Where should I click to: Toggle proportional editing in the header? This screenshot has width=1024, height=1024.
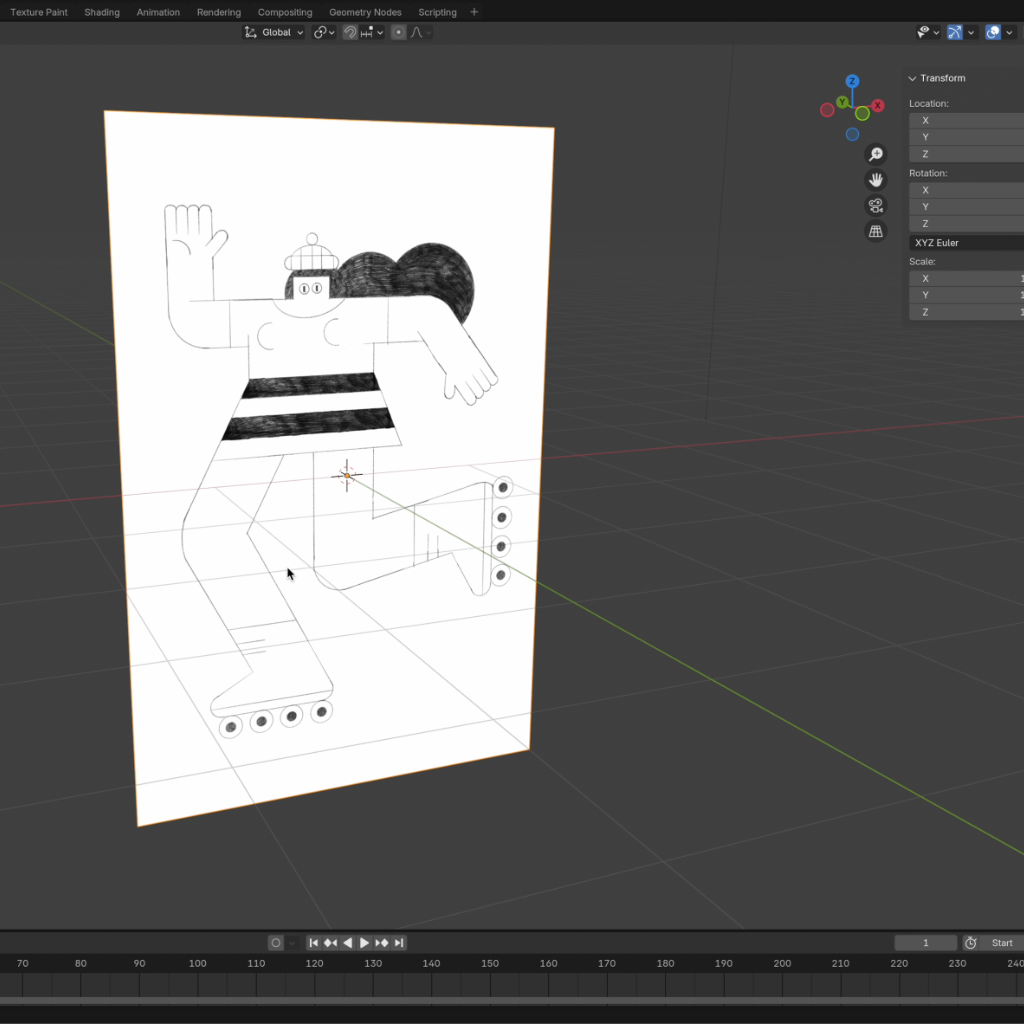point(399,32)
